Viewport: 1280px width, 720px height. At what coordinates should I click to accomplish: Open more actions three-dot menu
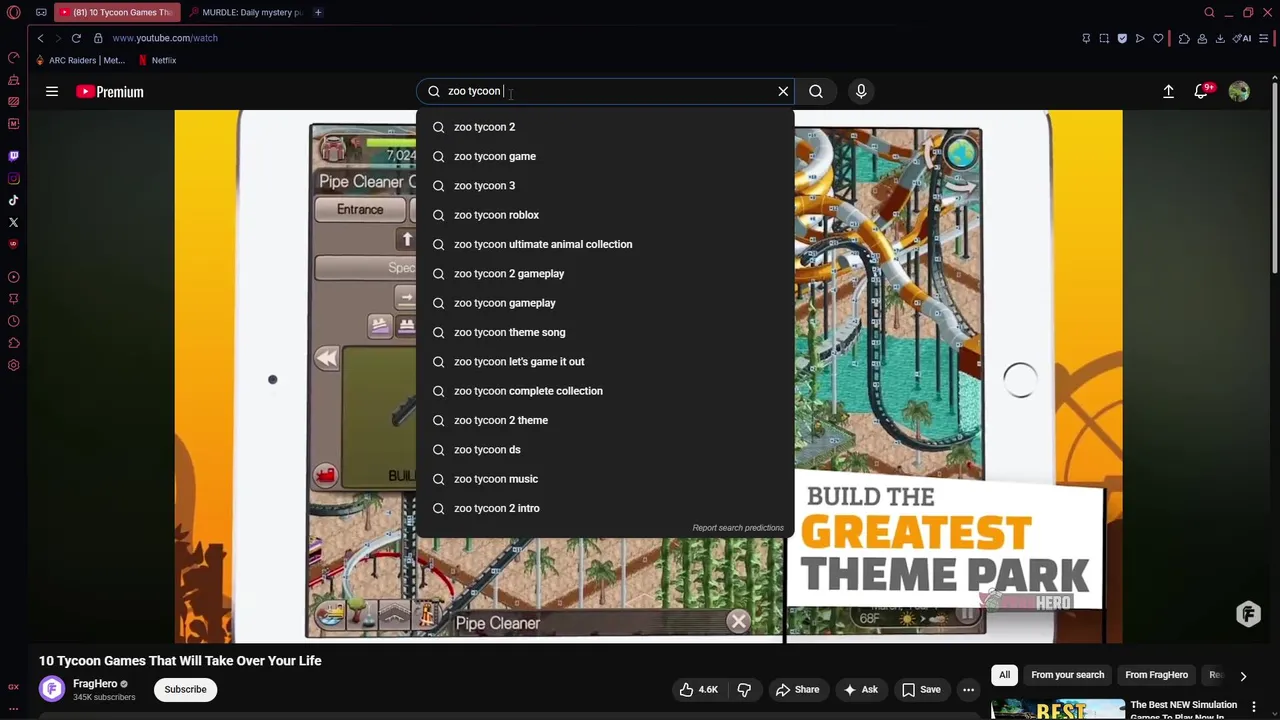click(968, 689)
